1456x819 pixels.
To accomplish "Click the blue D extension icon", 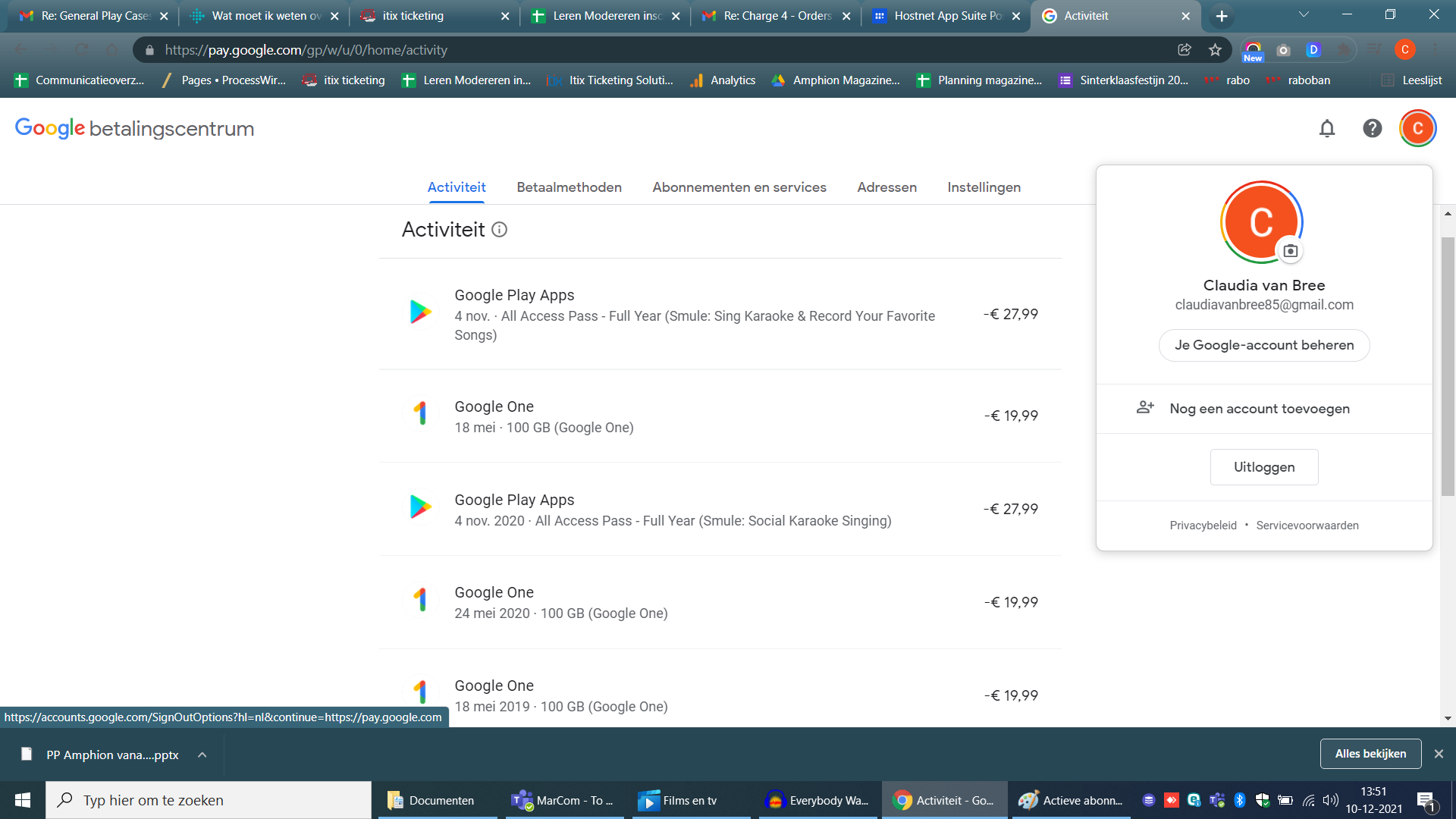I will 1313,50.
